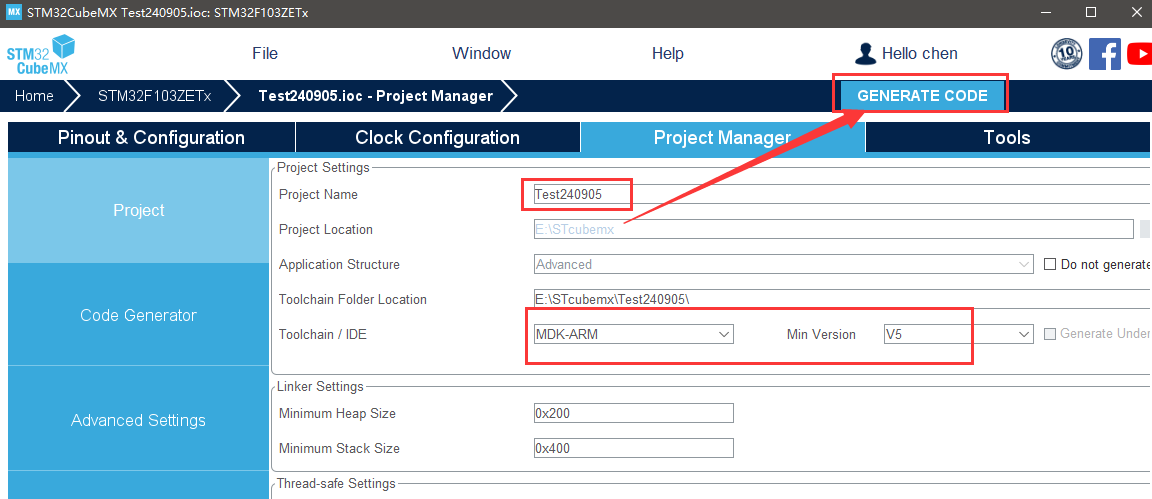1152x499 pixels.
Task: Open the YouTube icon link
Action: coord(1139,54)
